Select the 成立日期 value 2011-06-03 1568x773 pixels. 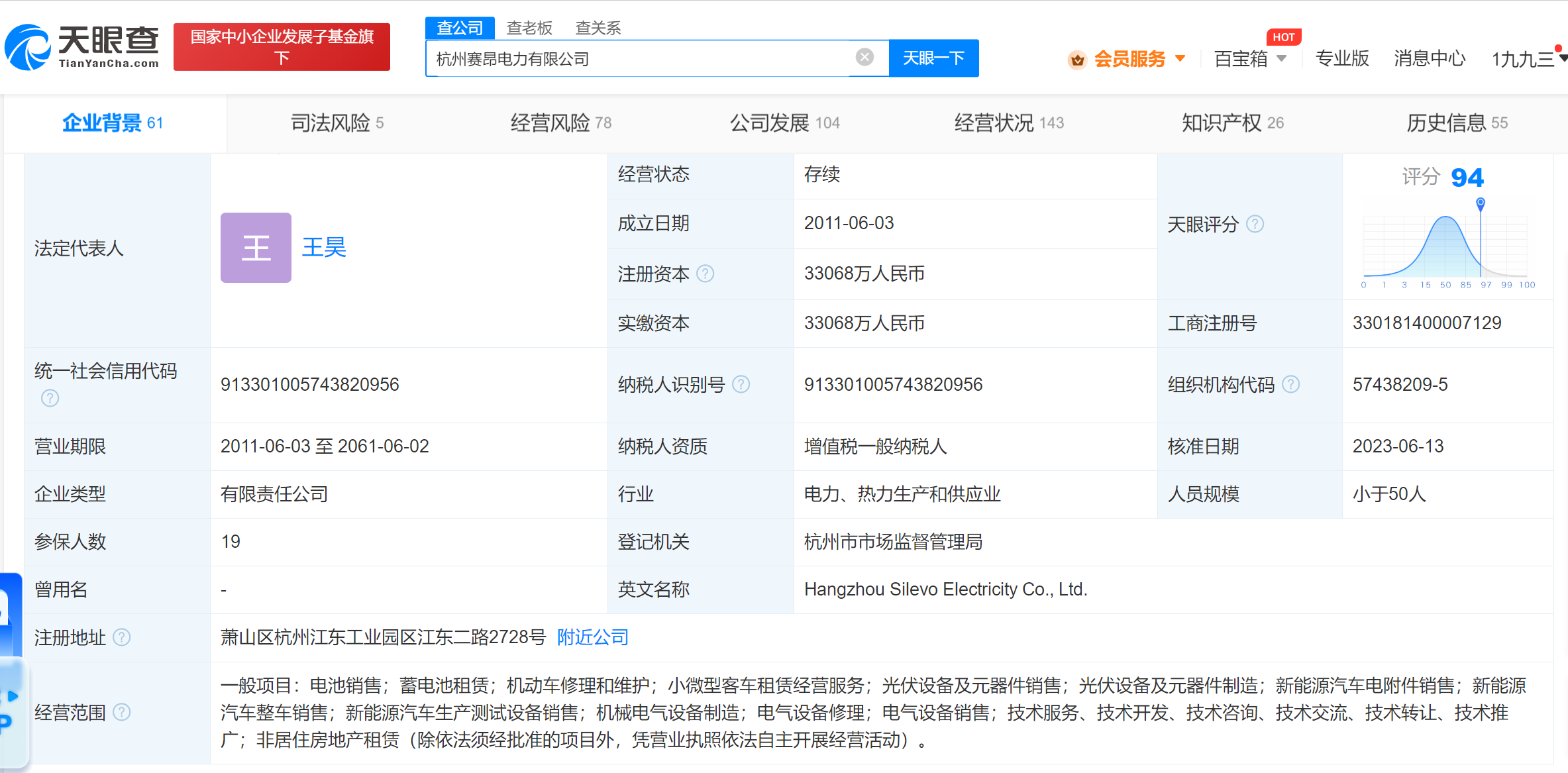point(849,223)
